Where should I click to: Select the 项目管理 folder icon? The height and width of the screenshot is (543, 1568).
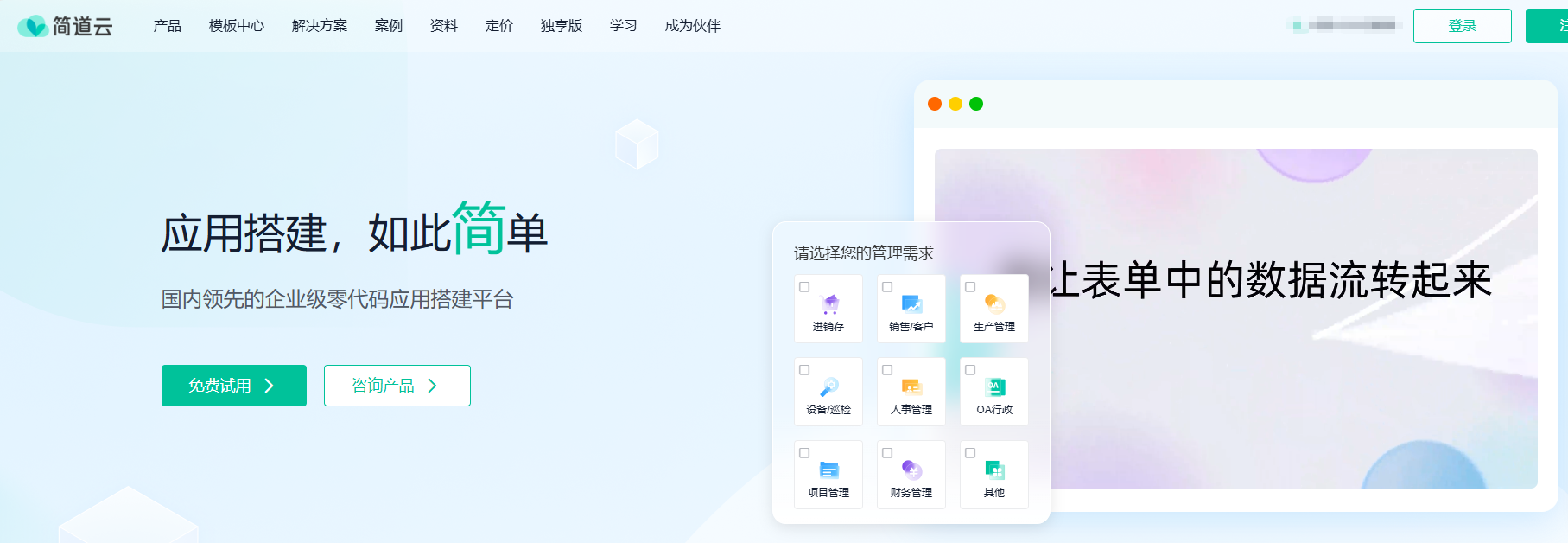(829, 470)
